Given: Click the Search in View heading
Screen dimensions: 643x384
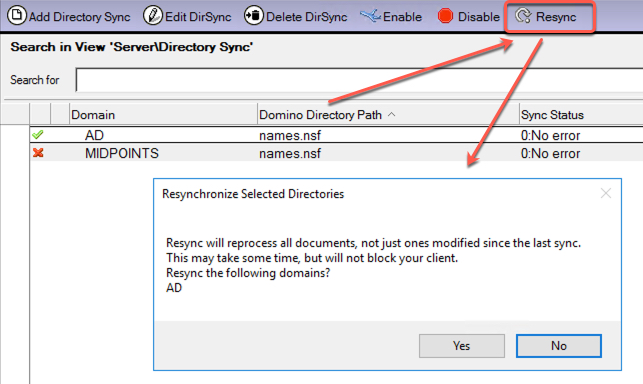Looking at the screenshot, I should 132,47.
